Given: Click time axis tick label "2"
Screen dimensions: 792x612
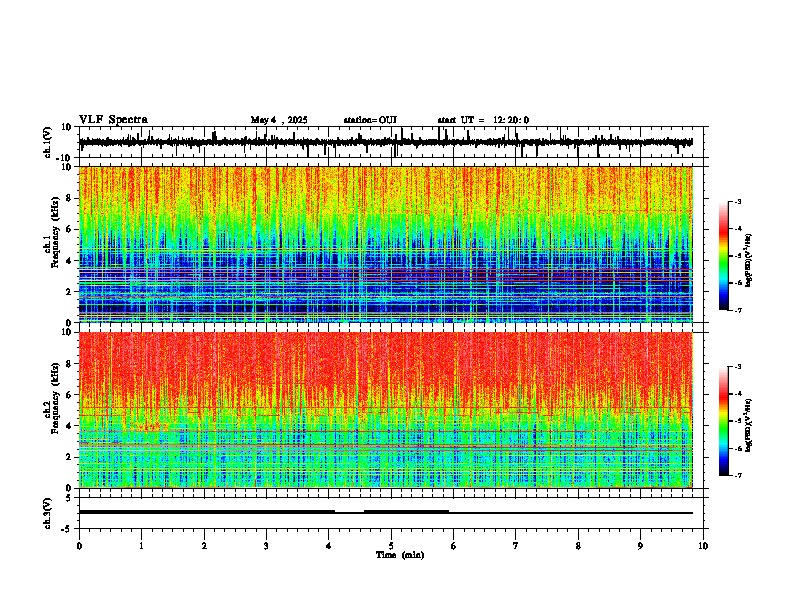Looking at the screenshot, I should click(204, 546).
